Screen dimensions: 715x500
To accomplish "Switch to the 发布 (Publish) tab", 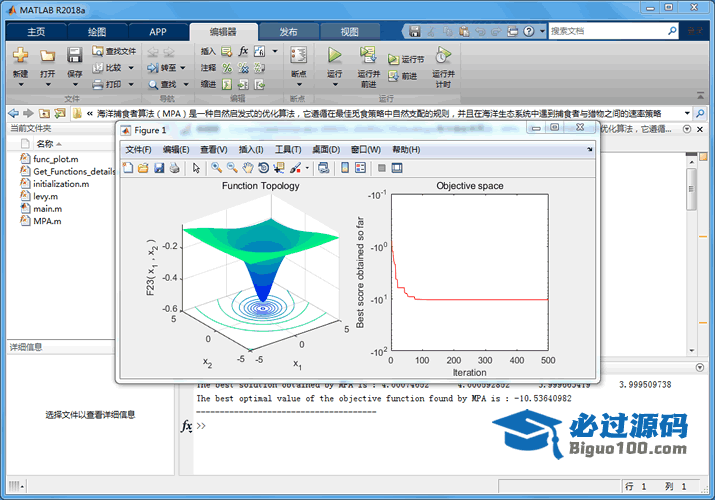I will coord(288,32).
